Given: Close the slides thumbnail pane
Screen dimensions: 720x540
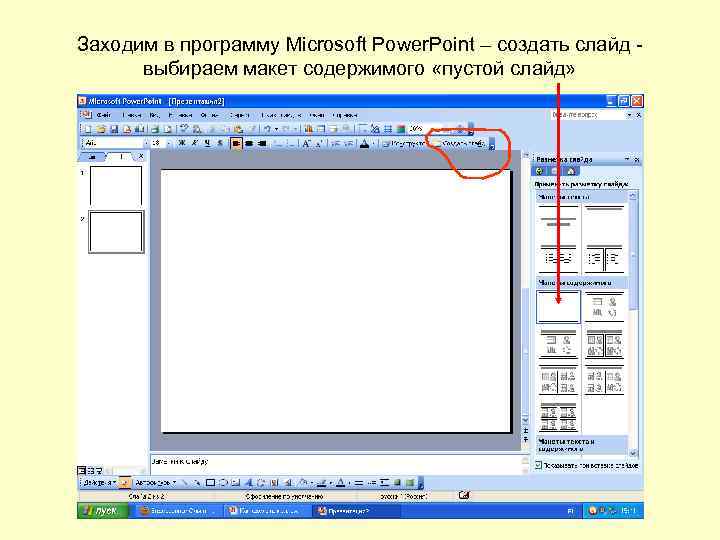Looking at the screenshot, I should click(141, 157).
